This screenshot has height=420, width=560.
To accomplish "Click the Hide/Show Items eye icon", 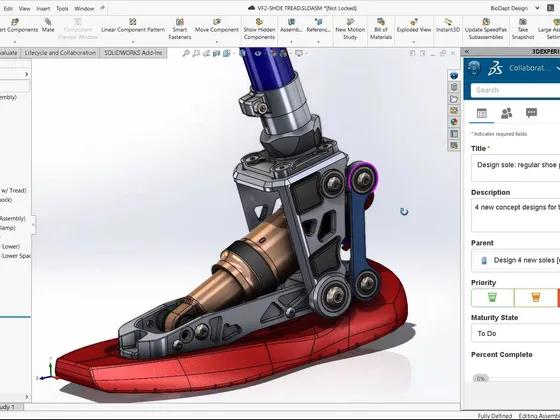I will pyautogui.click(x=258, y=54).
